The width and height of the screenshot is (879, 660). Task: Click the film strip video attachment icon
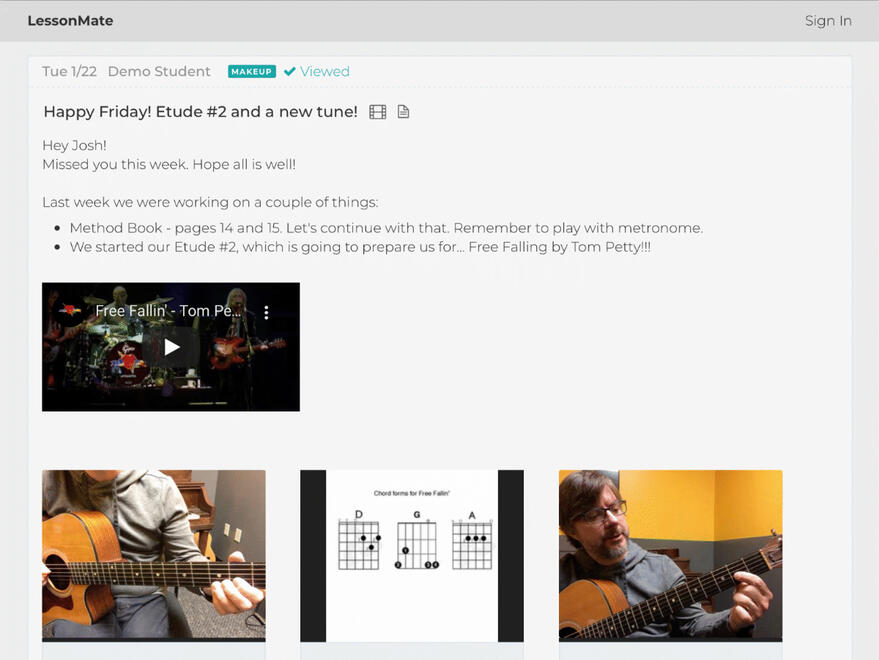[377, 112]
